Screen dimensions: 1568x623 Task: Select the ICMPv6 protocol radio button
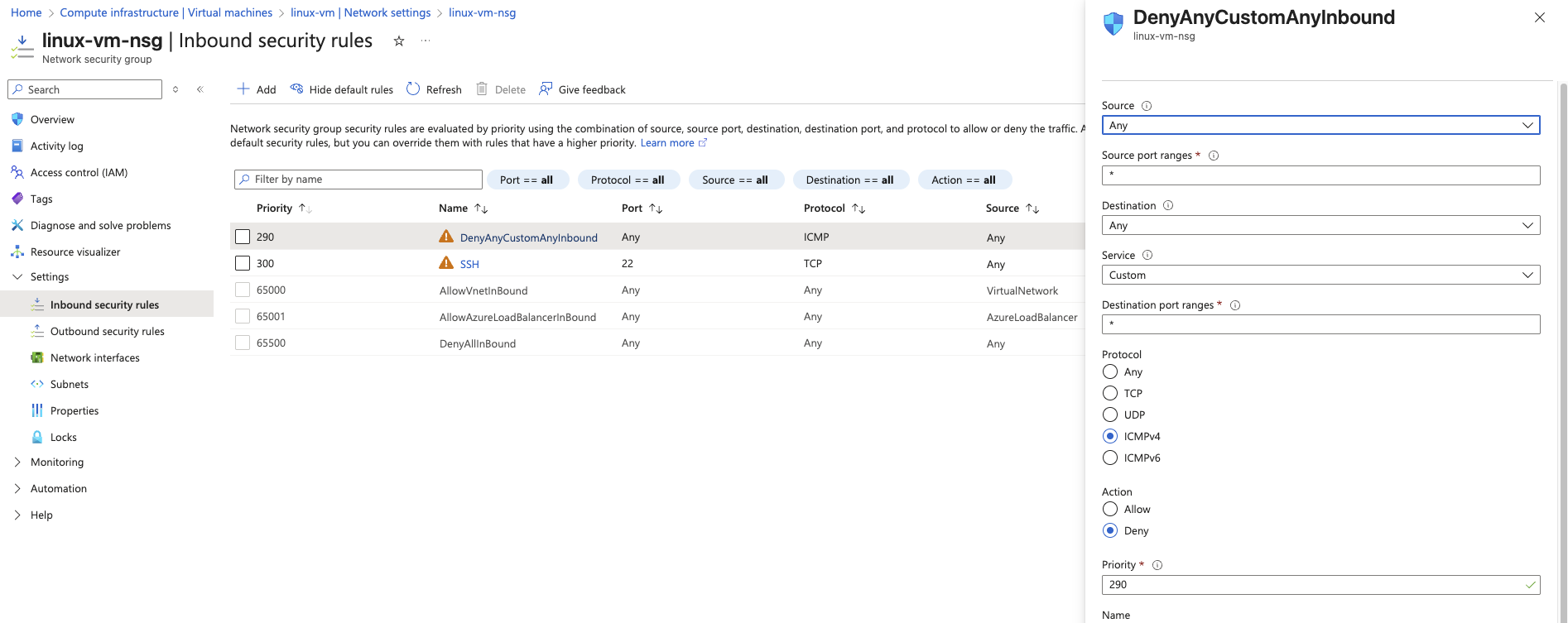pos(1110,458)
